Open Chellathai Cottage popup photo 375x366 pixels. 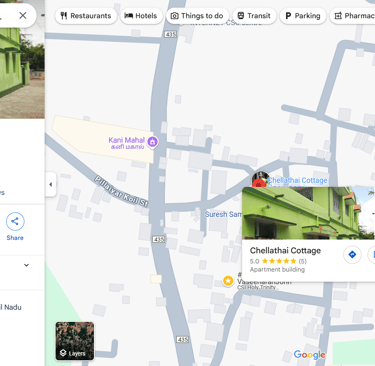tap(308, 213)
